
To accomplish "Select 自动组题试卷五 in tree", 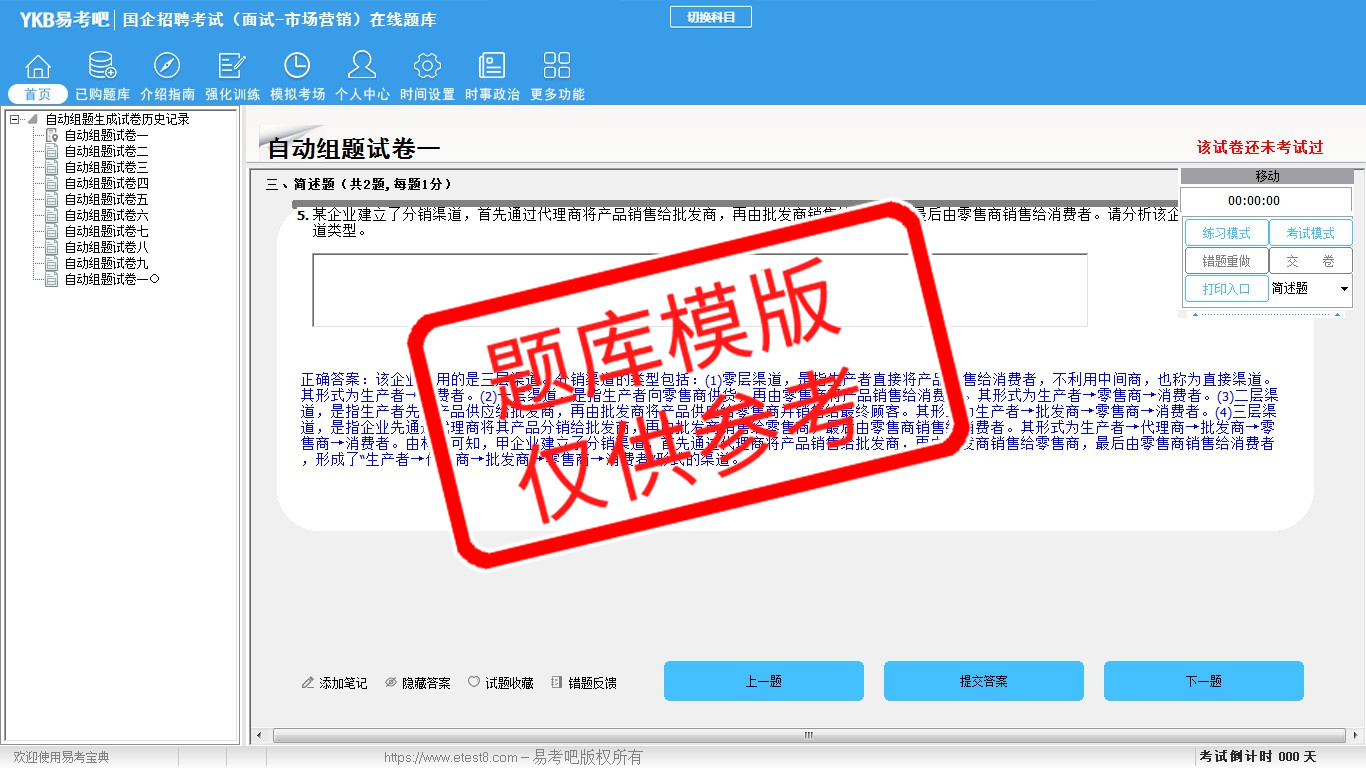I will point(106,199).
